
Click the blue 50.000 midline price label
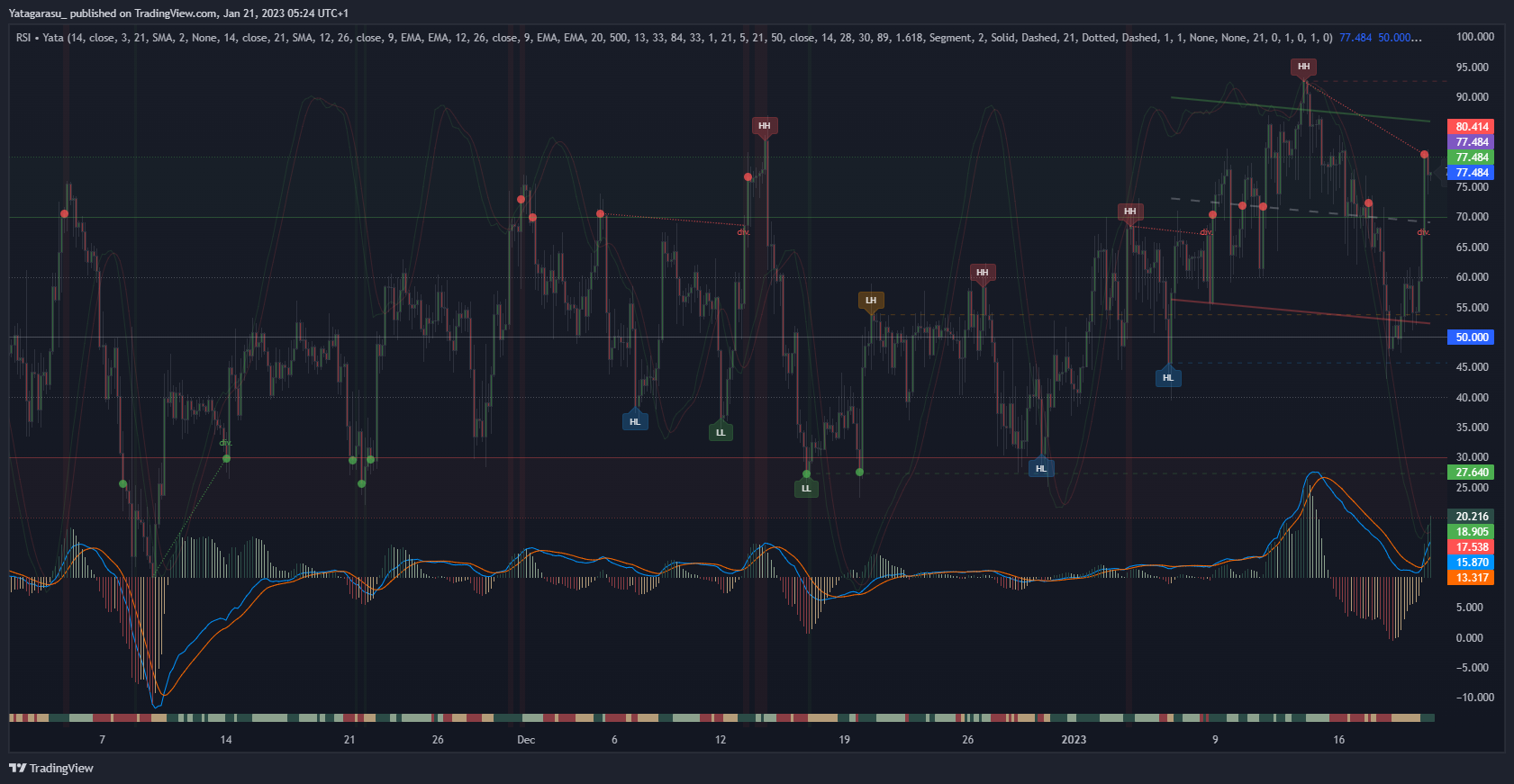pyautogui.click(x=1472, y=338)
